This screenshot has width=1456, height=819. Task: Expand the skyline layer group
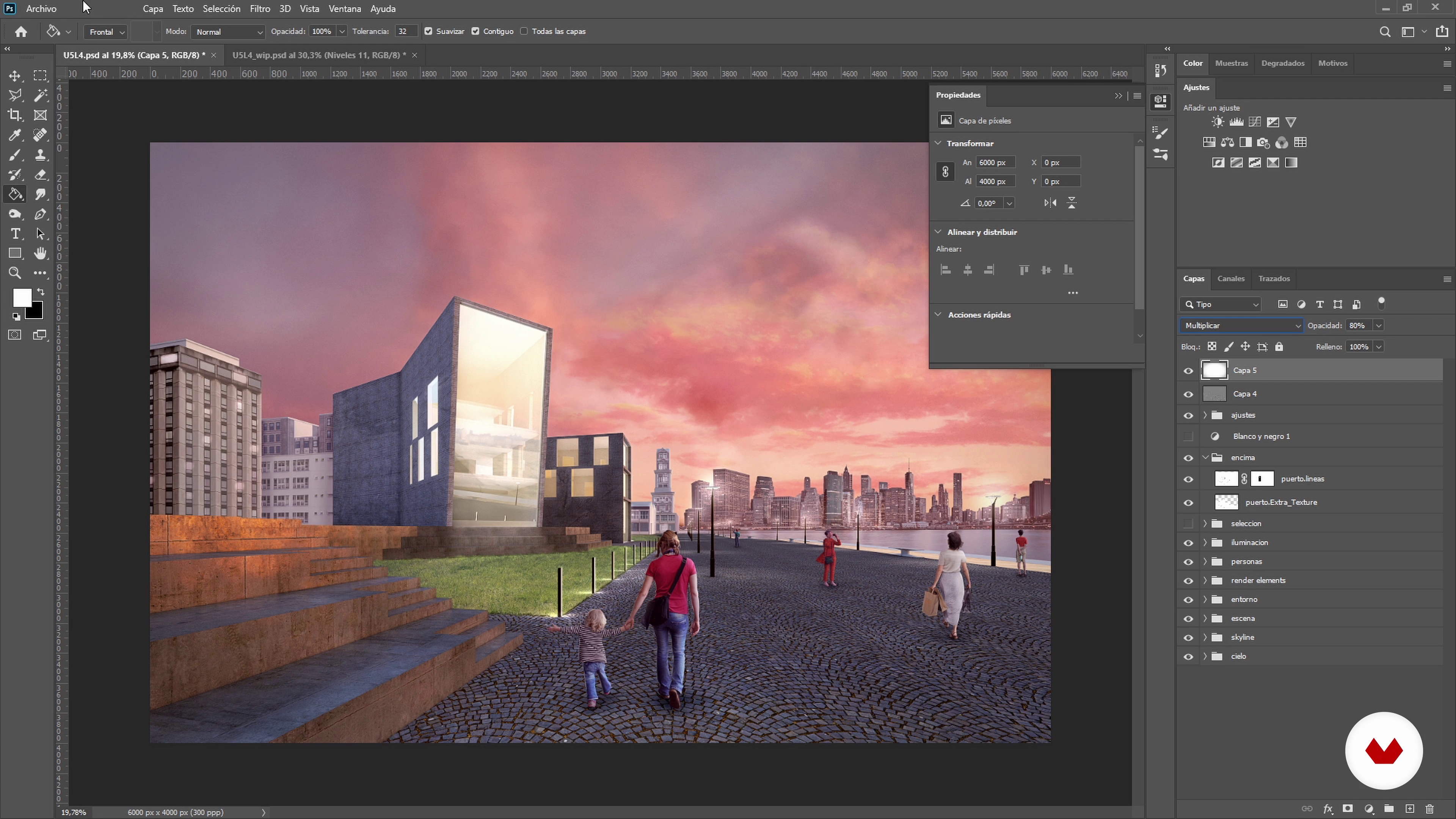pyautogui.click(x=1205, y=637)
